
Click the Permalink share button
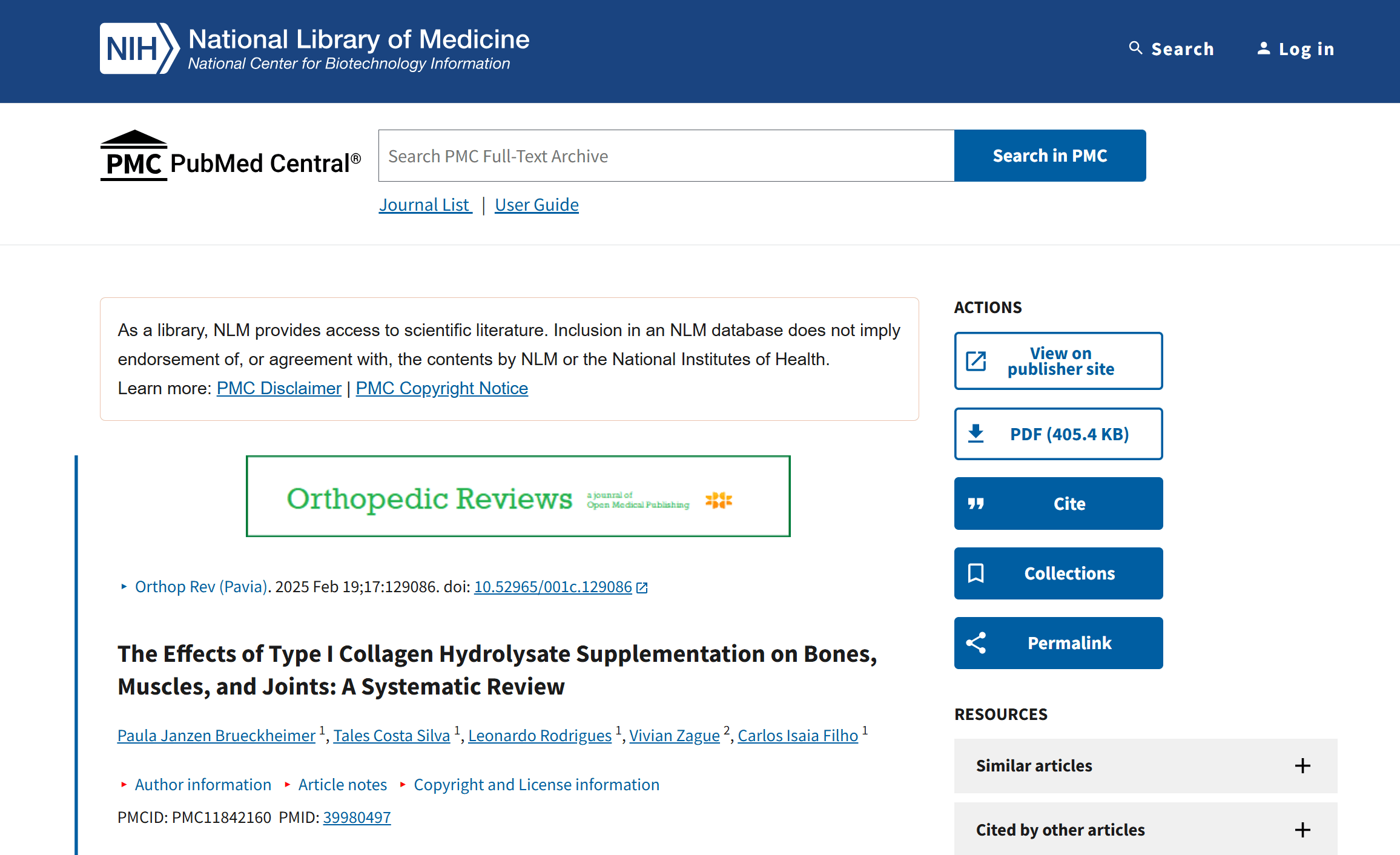1058,643
